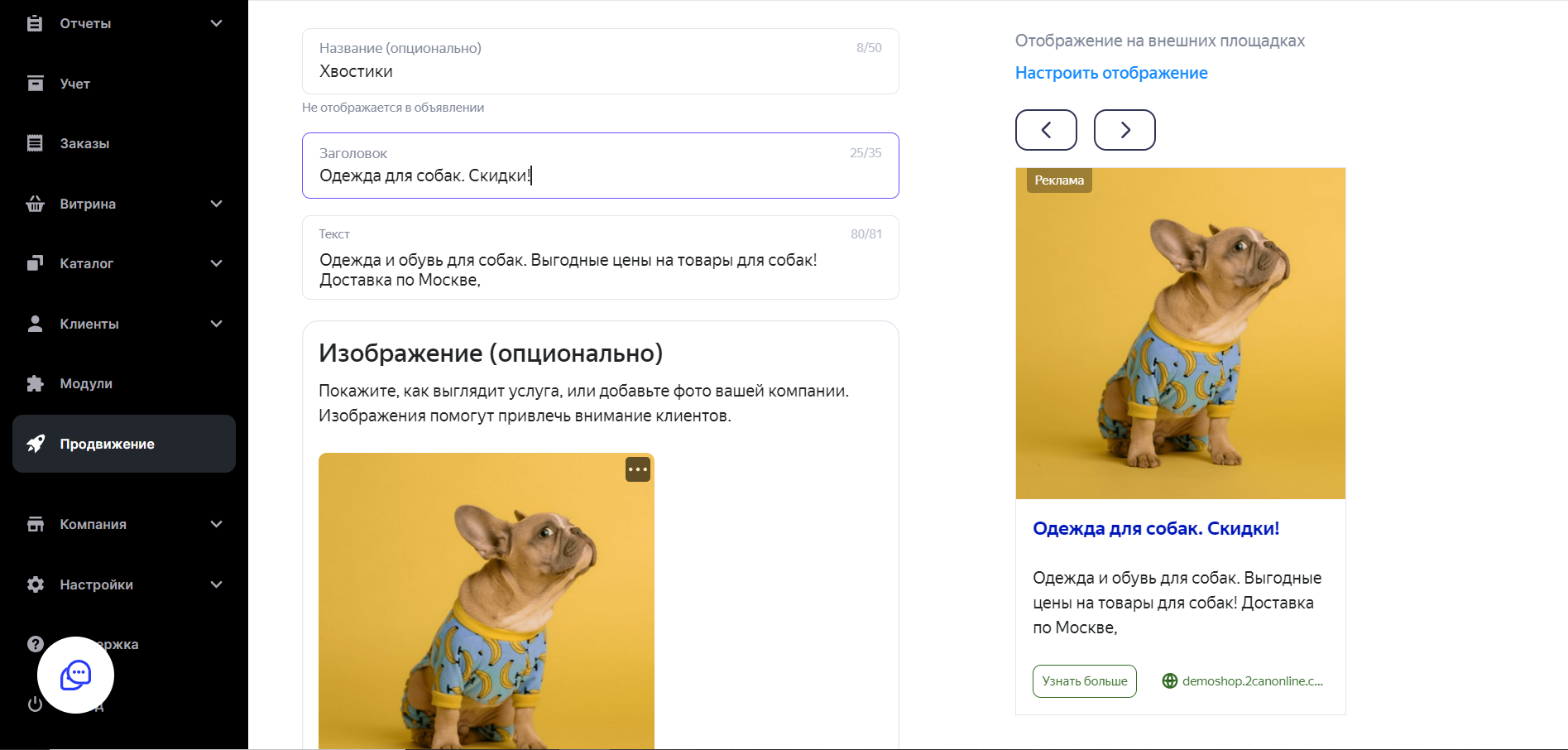The image size is (1568, 750).
Task: Expand the Клиенты section chevron
Action: [216, 324]
